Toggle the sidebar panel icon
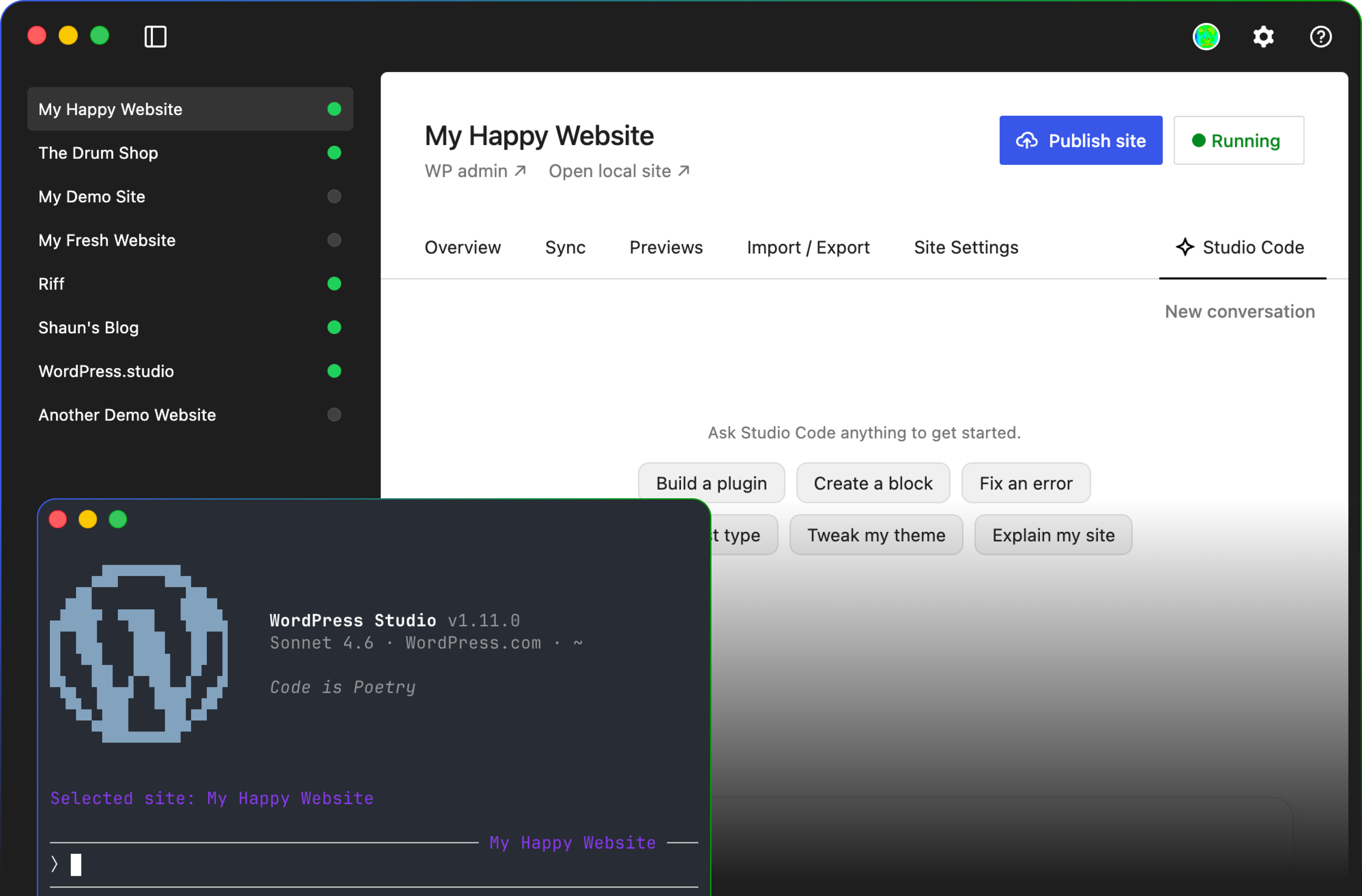Image resolution: width=1362 pixels, height=896 pixels. [x=155, y=36]
